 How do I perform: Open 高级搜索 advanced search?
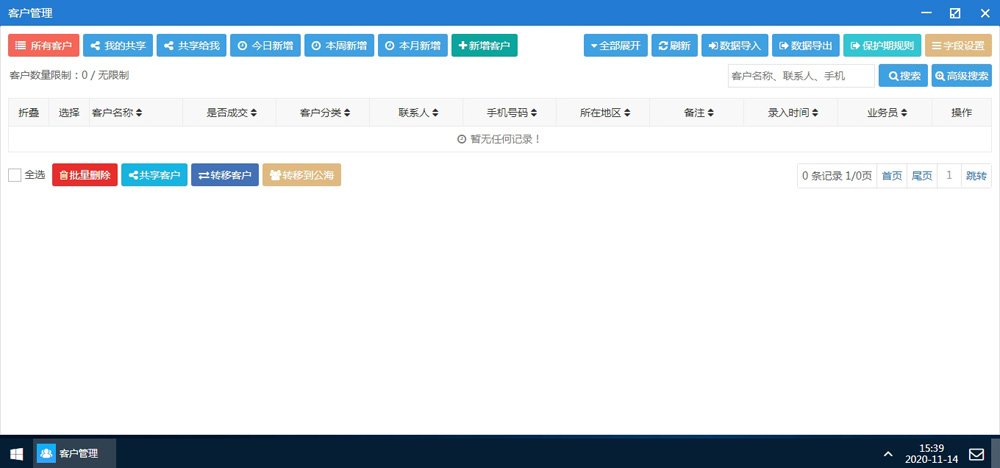coord(961,76)
